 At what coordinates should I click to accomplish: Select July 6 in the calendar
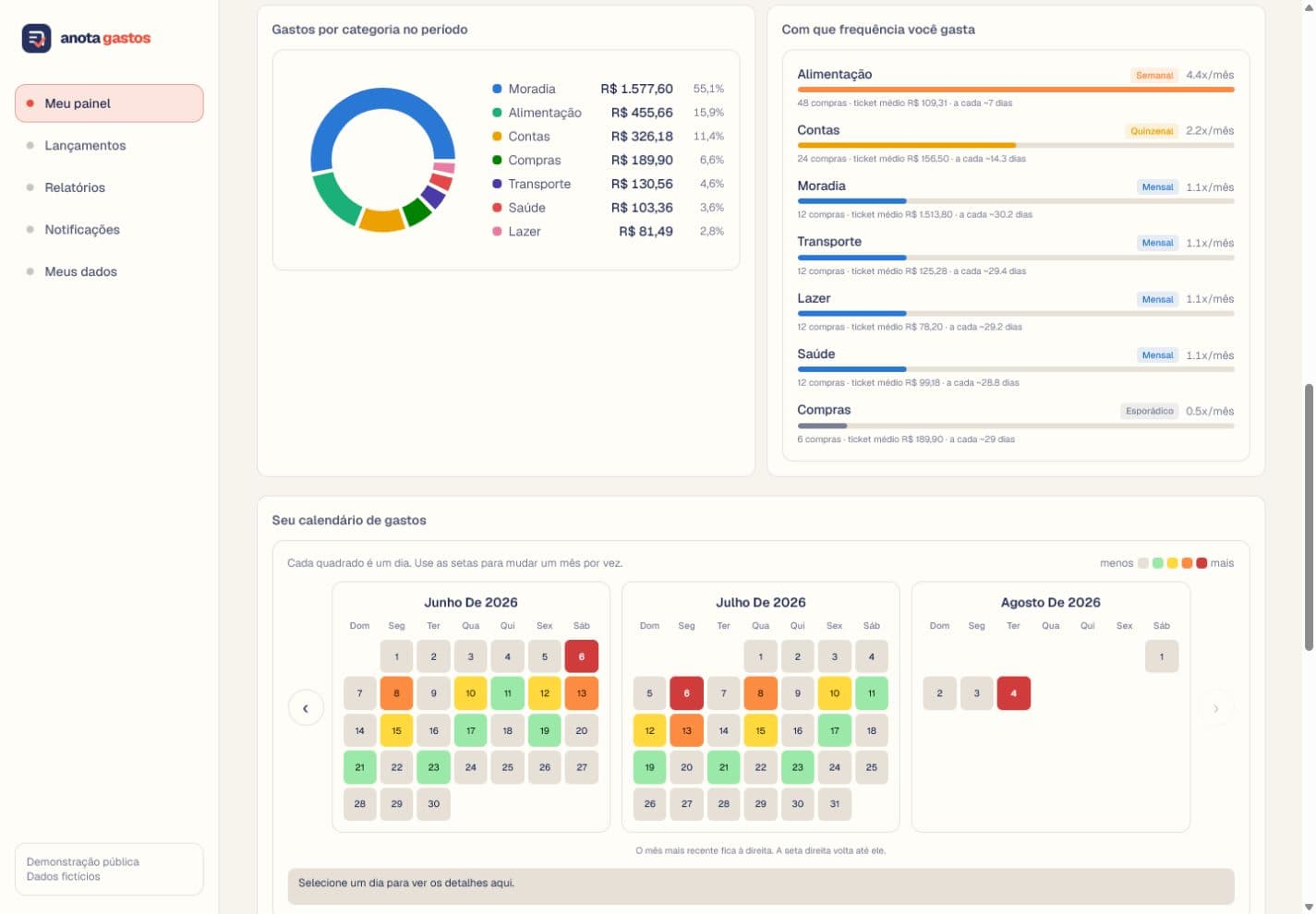pos(687,693)
